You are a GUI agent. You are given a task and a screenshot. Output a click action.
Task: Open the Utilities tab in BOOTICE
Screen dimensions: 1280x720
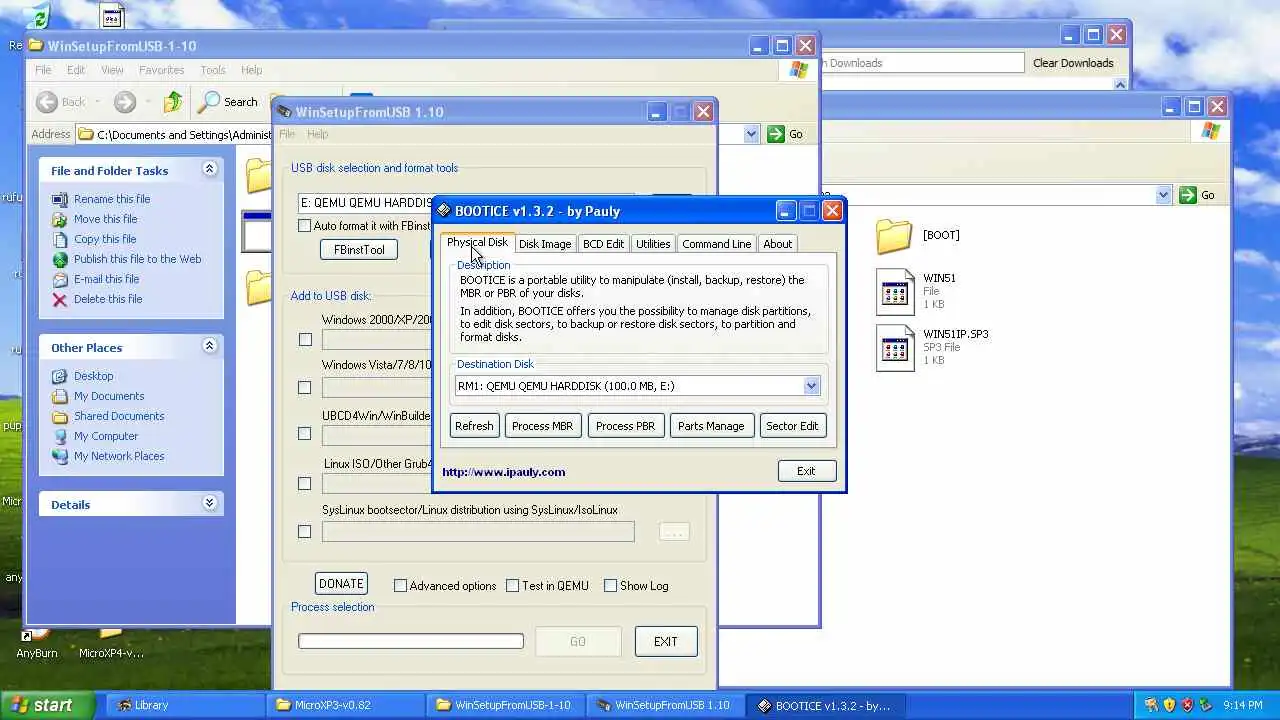point(653,244)
